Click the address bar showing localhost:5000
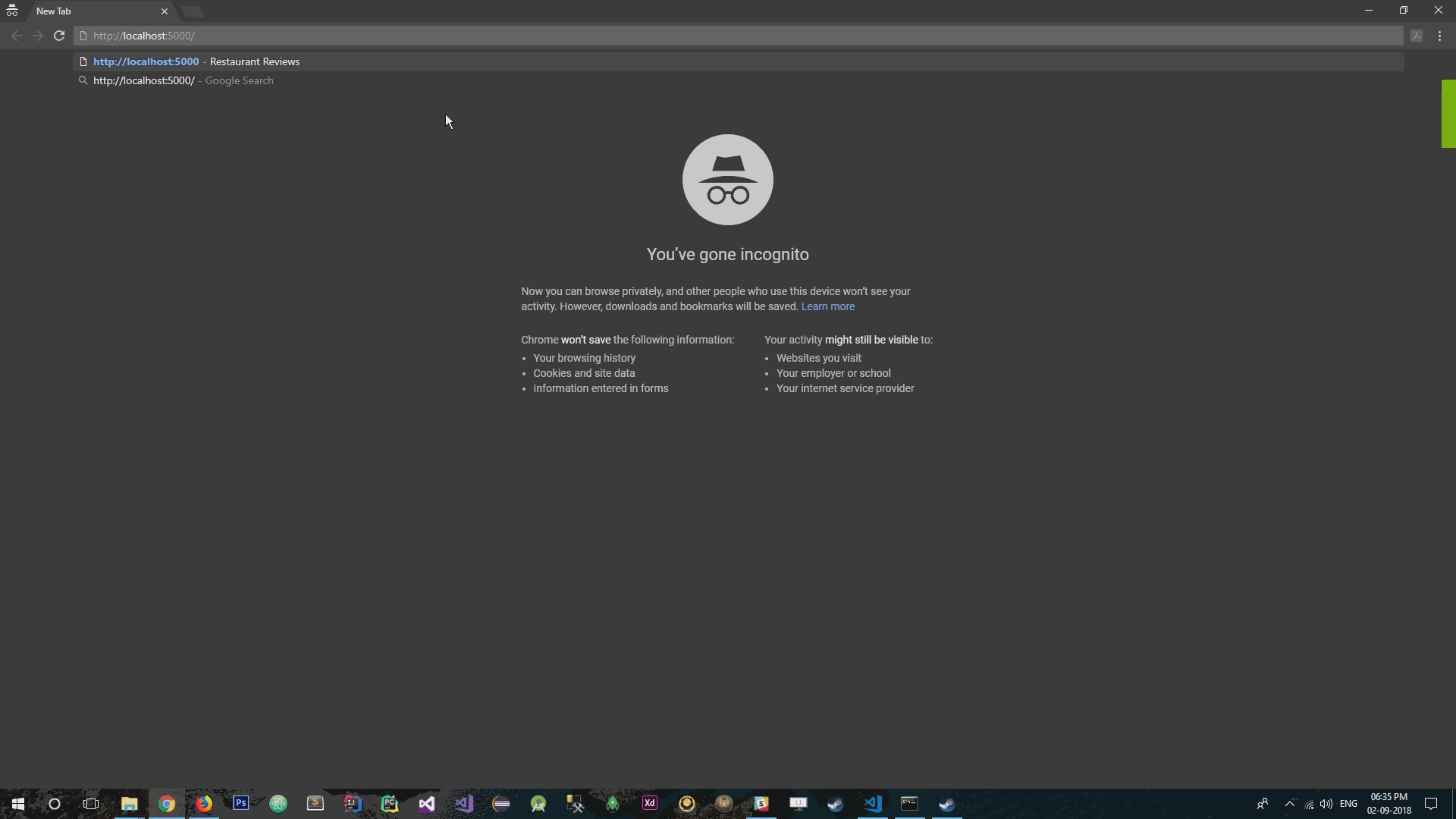 [x=739, y=36]
